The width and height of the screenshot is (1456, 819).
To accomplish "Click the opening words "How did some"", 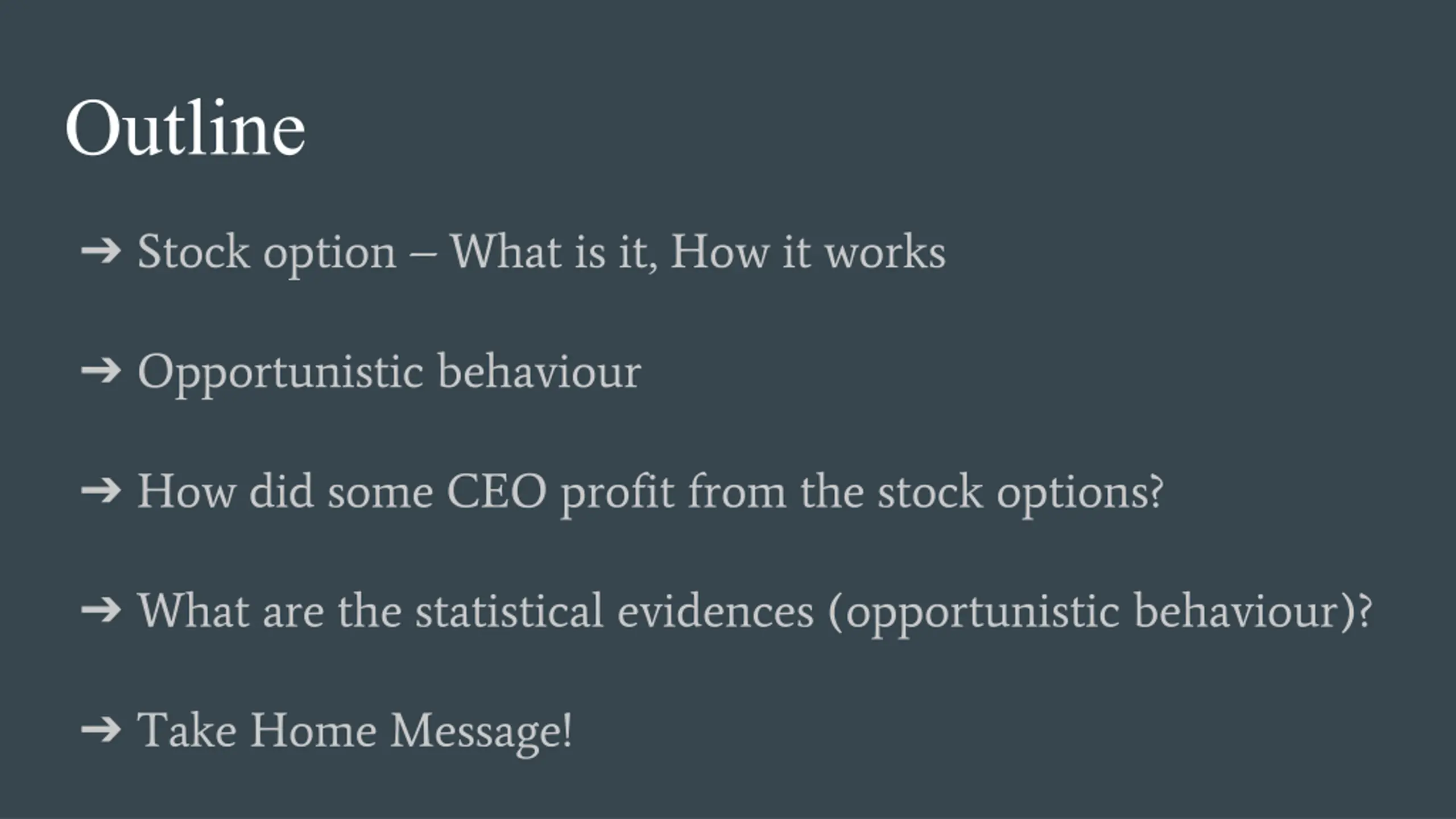I will click(x=286, y=491).
